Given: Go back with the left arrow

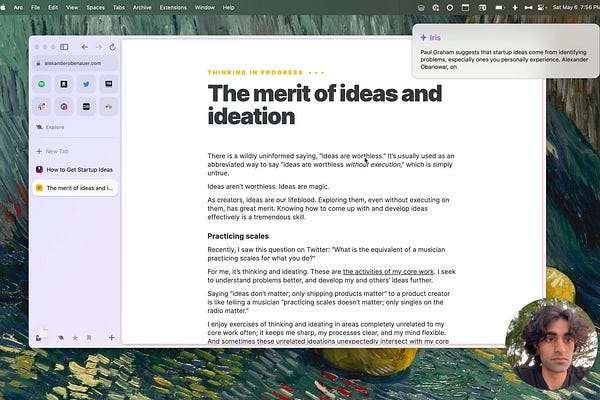Looking at the screenshot, I should pyautogui.click(x=85, y=47).
